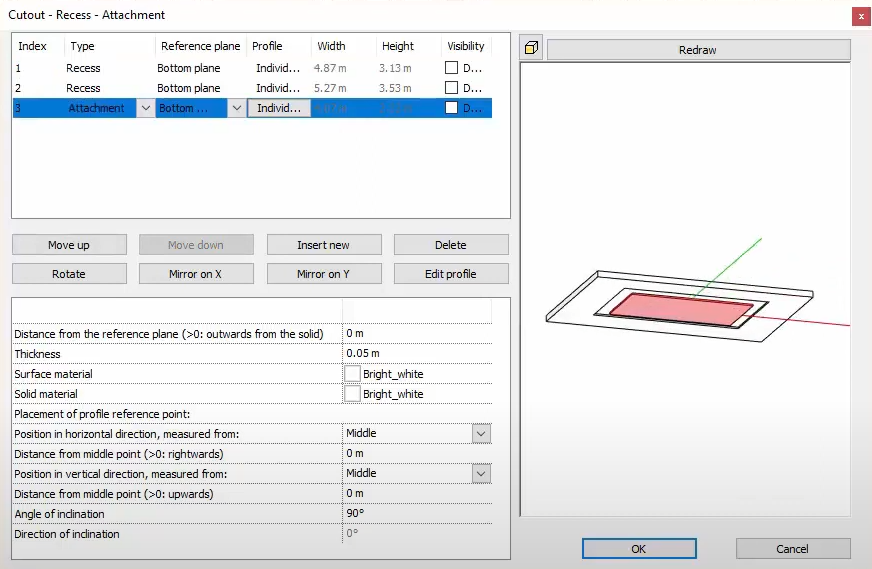Click the Edit profile button
The image size is (872, 569).
pyautogui.click(x=450, y=274)
